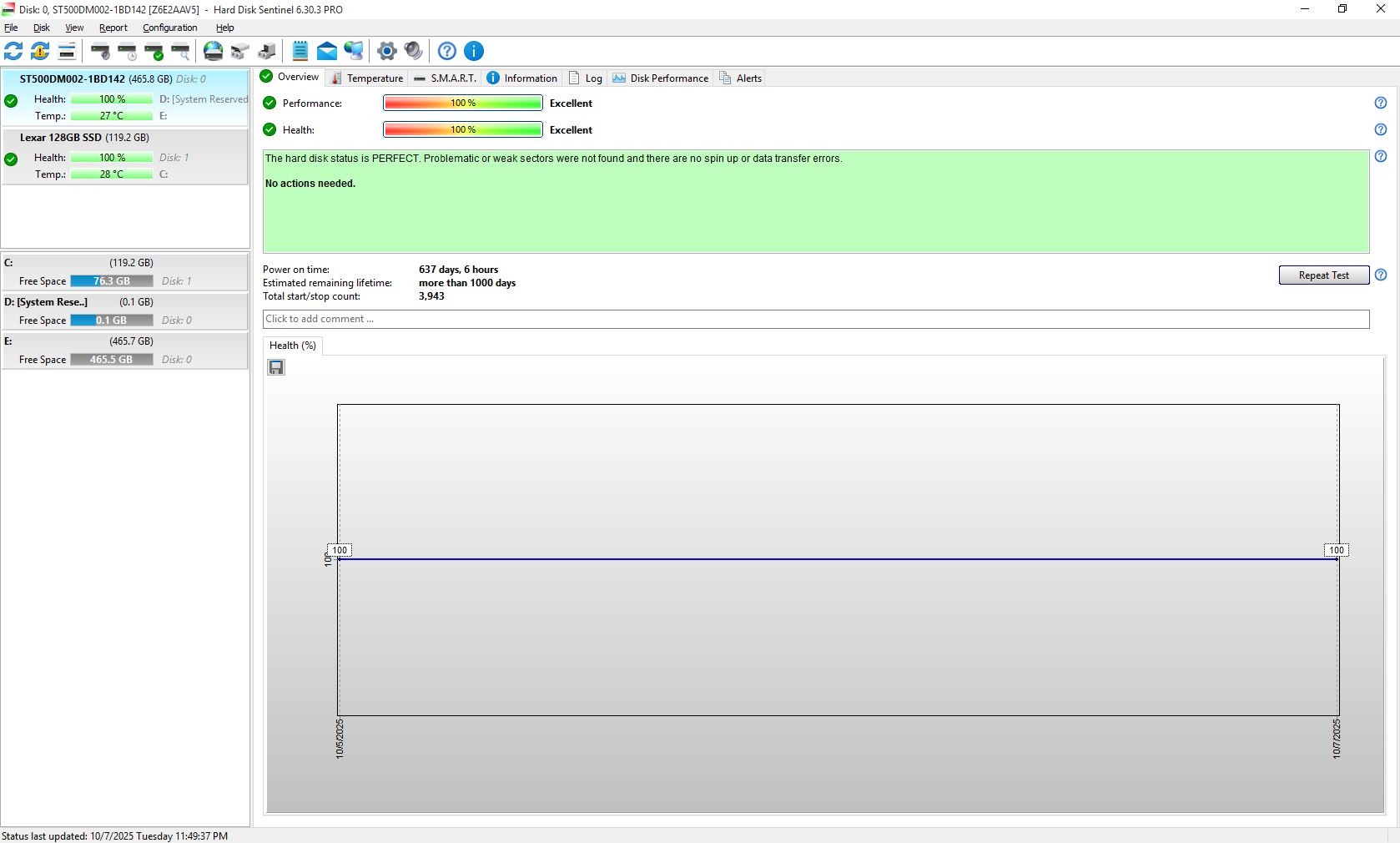Viewport: 1400px width, 843px height.
Task: Click the globe with disk icon
Action: point(214,51)
